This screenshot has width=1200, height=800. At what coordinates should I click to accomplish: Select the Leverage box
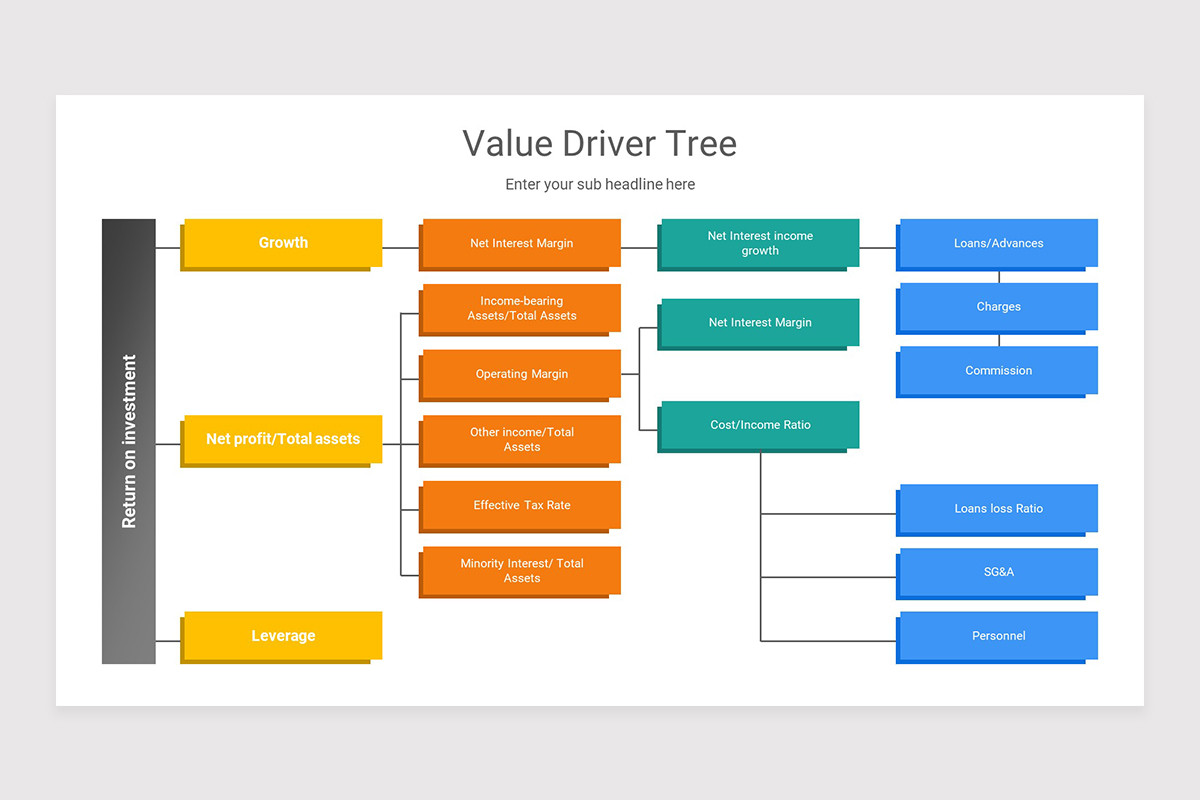point(283,636)
